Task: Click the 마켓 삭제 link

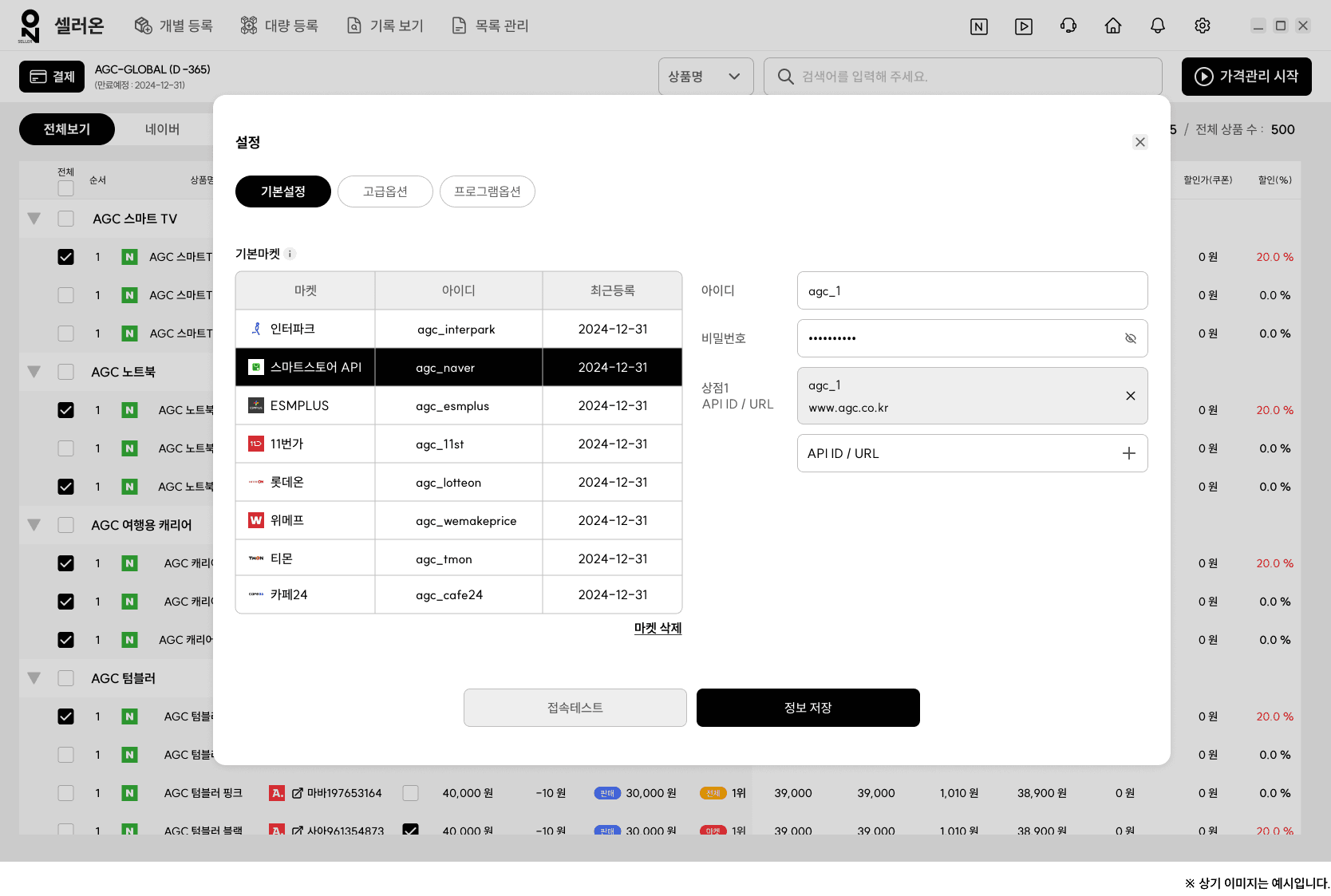Action: 658,629
